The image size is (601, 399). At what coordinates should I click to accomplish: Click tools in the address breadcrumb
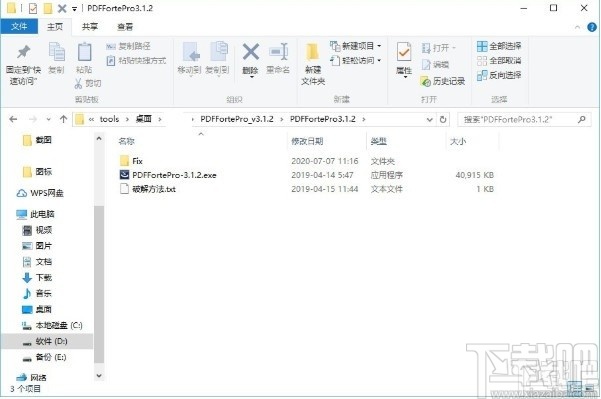click(x=109, y=119)
